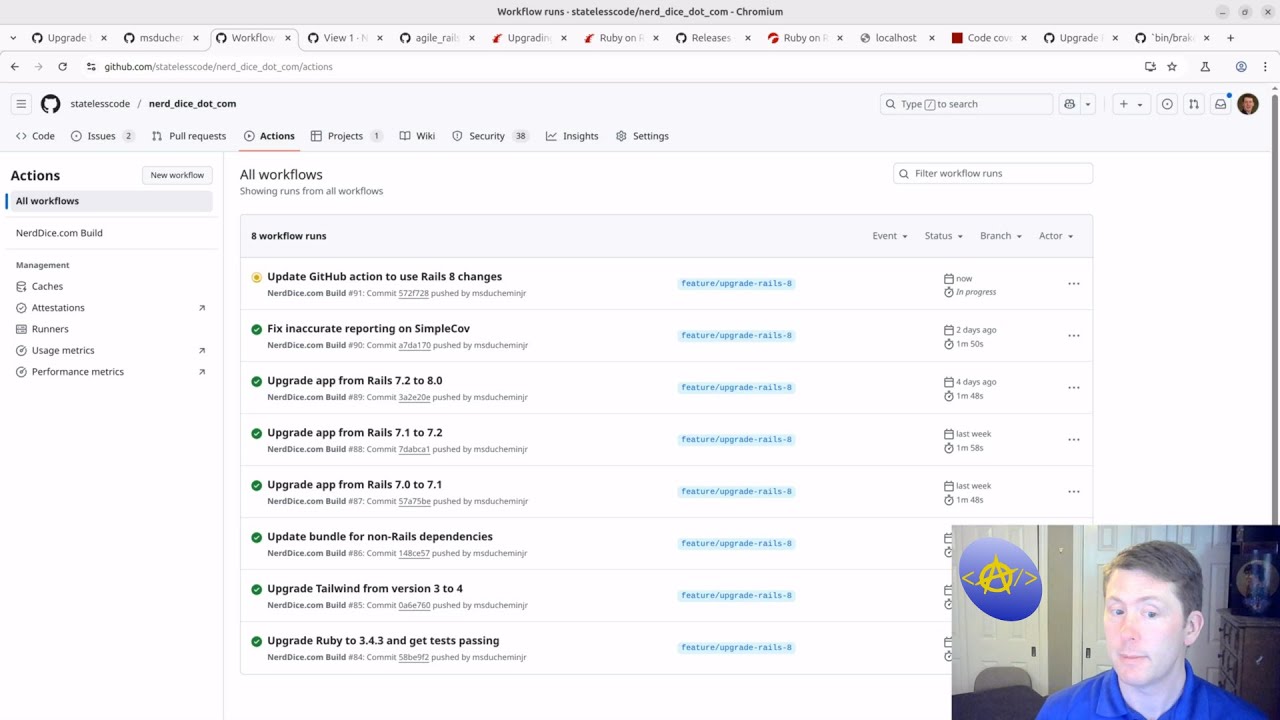Open notifications inbox icon
Viewport: 1280px width, 720px height.
1220,104
